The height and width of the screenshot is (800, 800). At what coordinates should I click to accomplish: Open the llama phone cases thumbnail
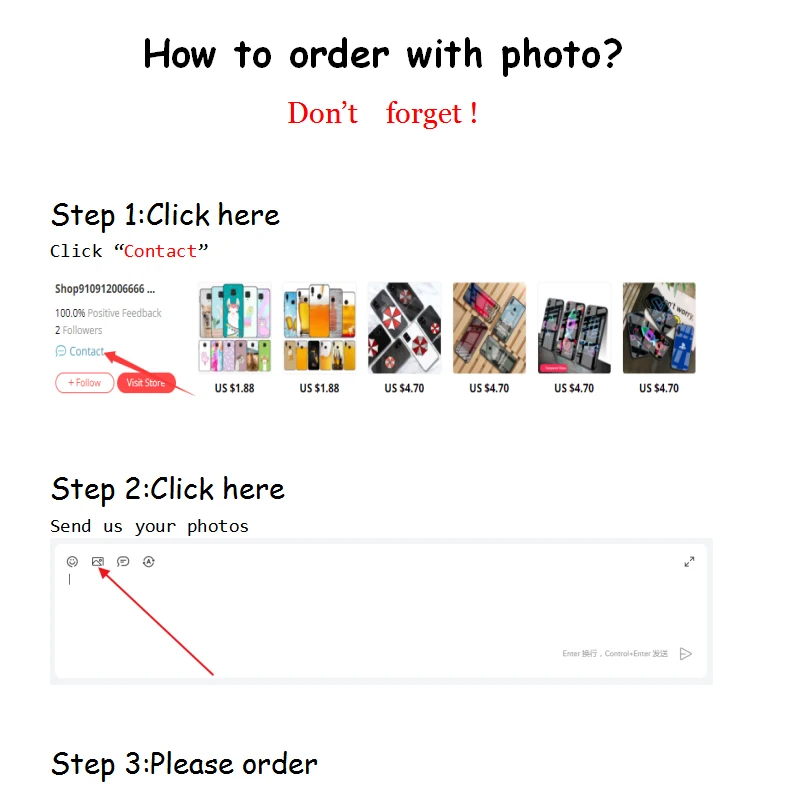(x=235, y=328)
